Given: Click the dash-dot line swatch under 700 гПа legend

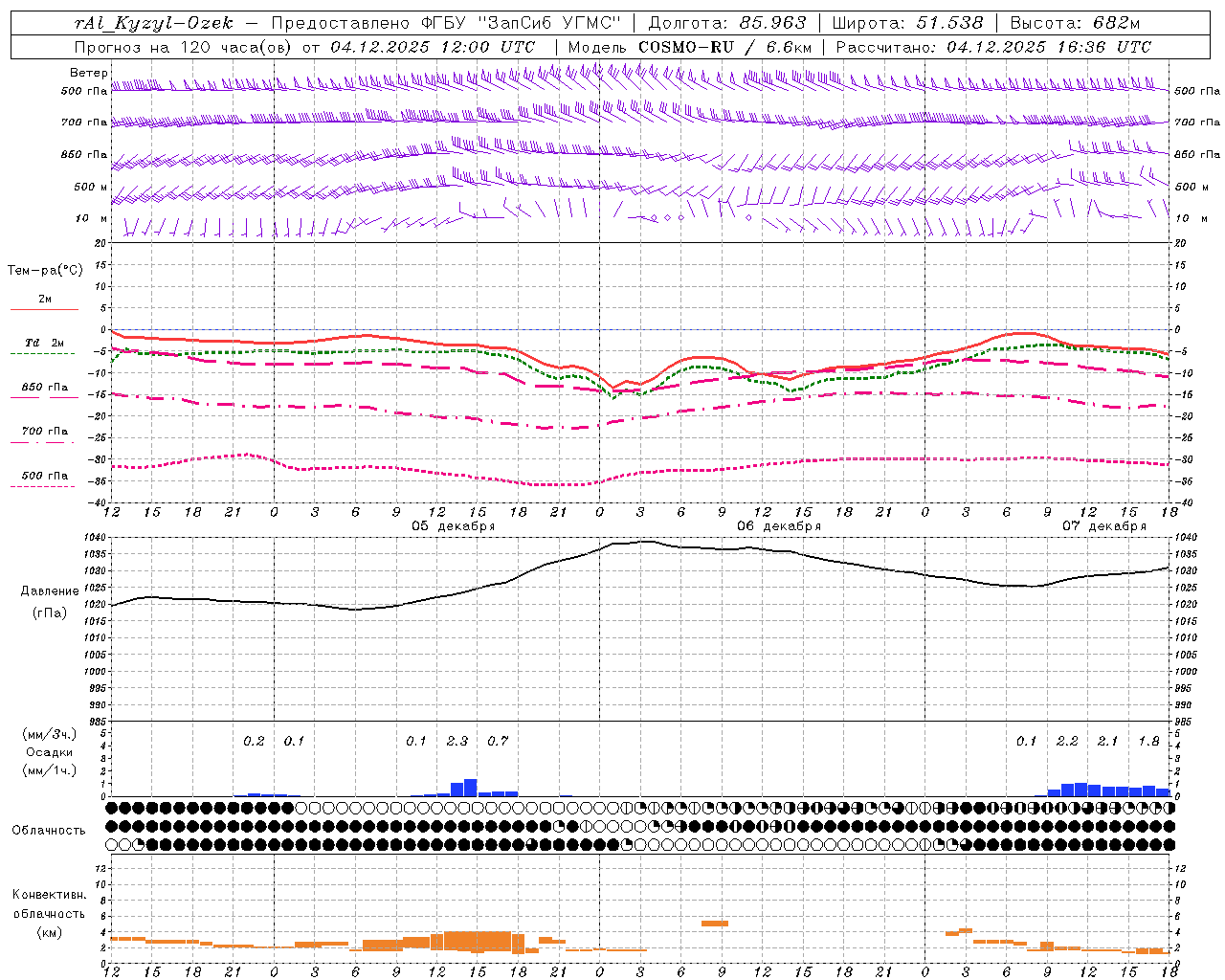Looking at the screenshot, I should coord(44,442).
